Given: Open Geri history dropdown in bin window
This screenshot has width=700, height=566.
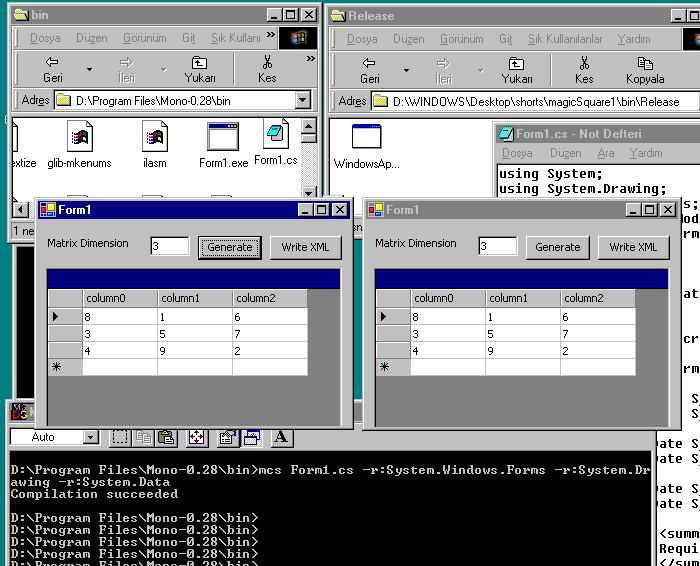Looking at the screenshot, I should [x=89, y=69].
